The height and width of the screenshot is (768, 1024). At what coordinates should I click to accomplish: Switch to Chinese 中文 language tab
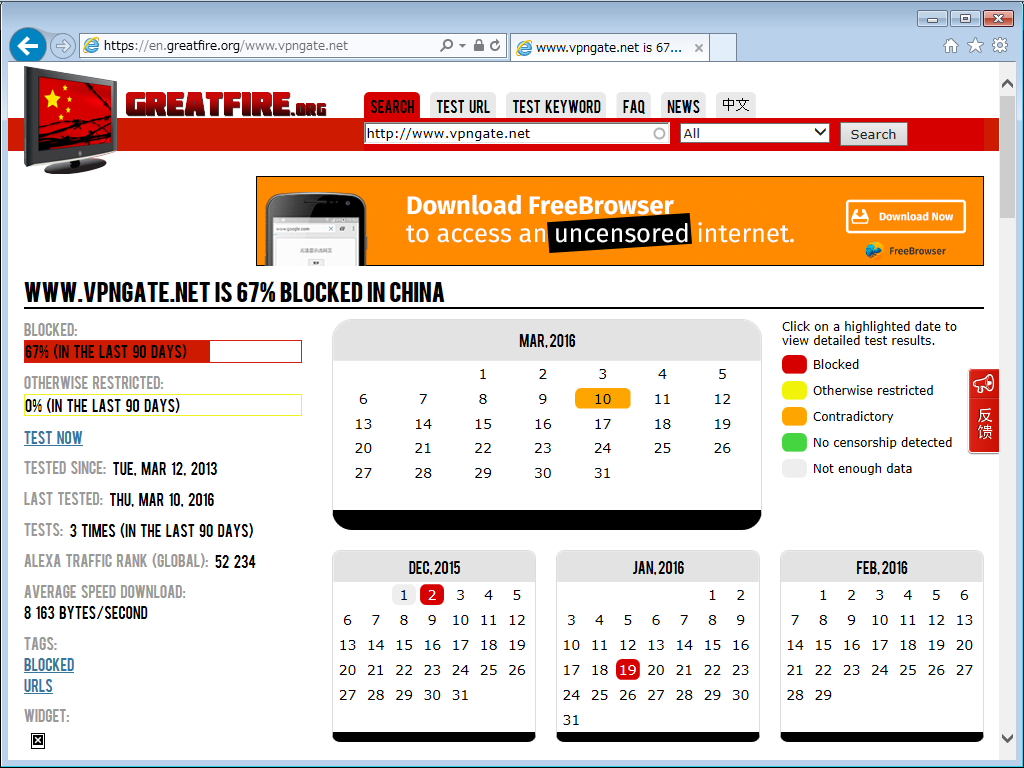pos(735,105)
